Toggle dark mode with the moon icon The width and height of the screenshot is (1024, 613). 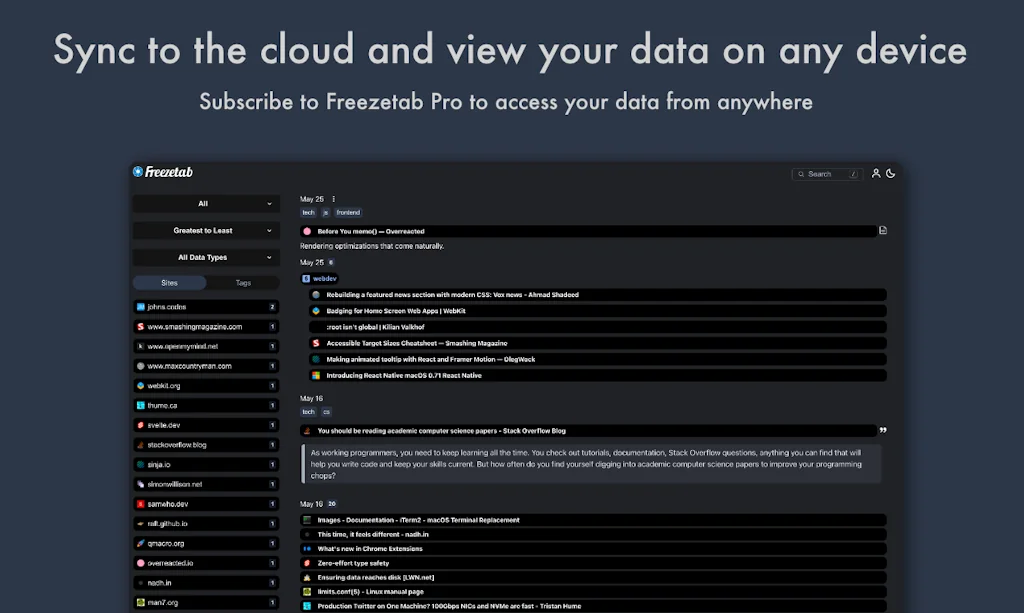coord(891,173)
